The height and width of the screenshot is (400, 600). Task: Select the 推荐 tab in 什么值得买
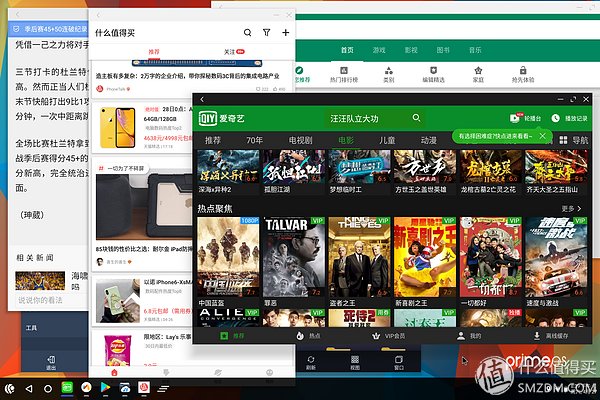[x=154, y=52]
